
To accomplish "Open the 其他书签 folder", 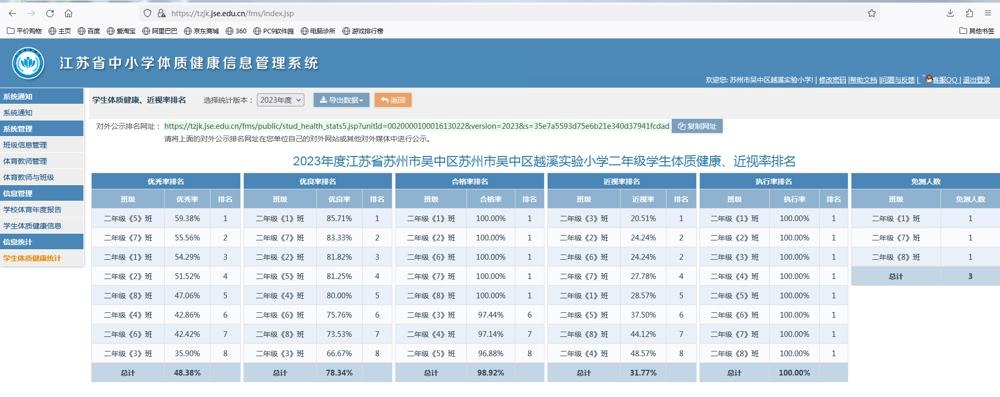I will (x=977, y=30).
